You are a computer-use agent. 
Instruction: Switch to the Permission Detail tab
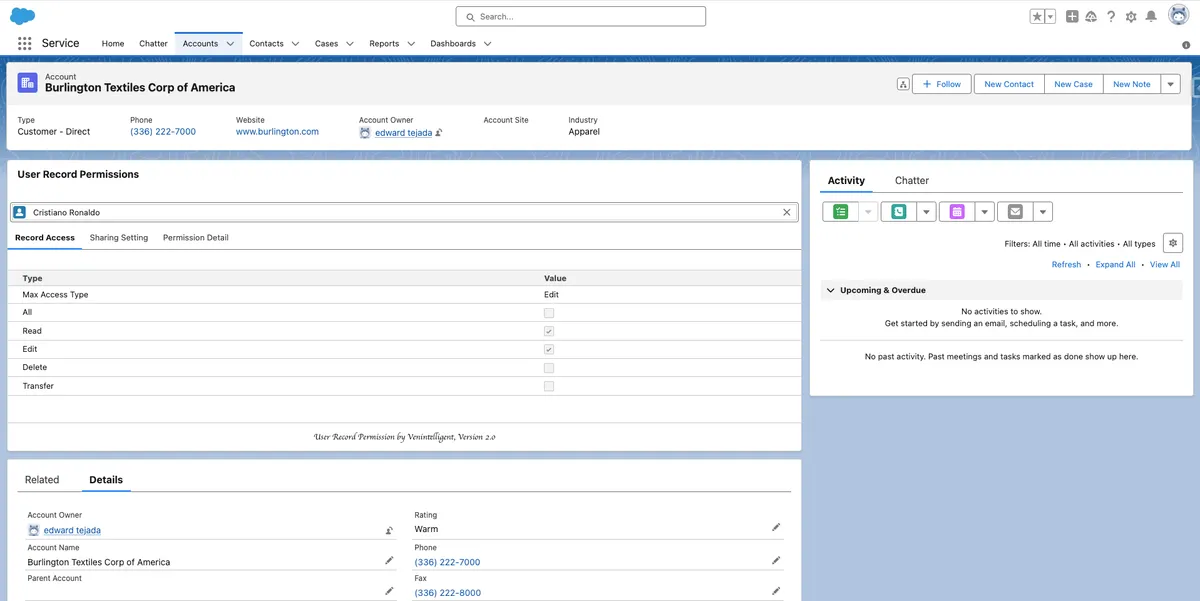(196, 238)
